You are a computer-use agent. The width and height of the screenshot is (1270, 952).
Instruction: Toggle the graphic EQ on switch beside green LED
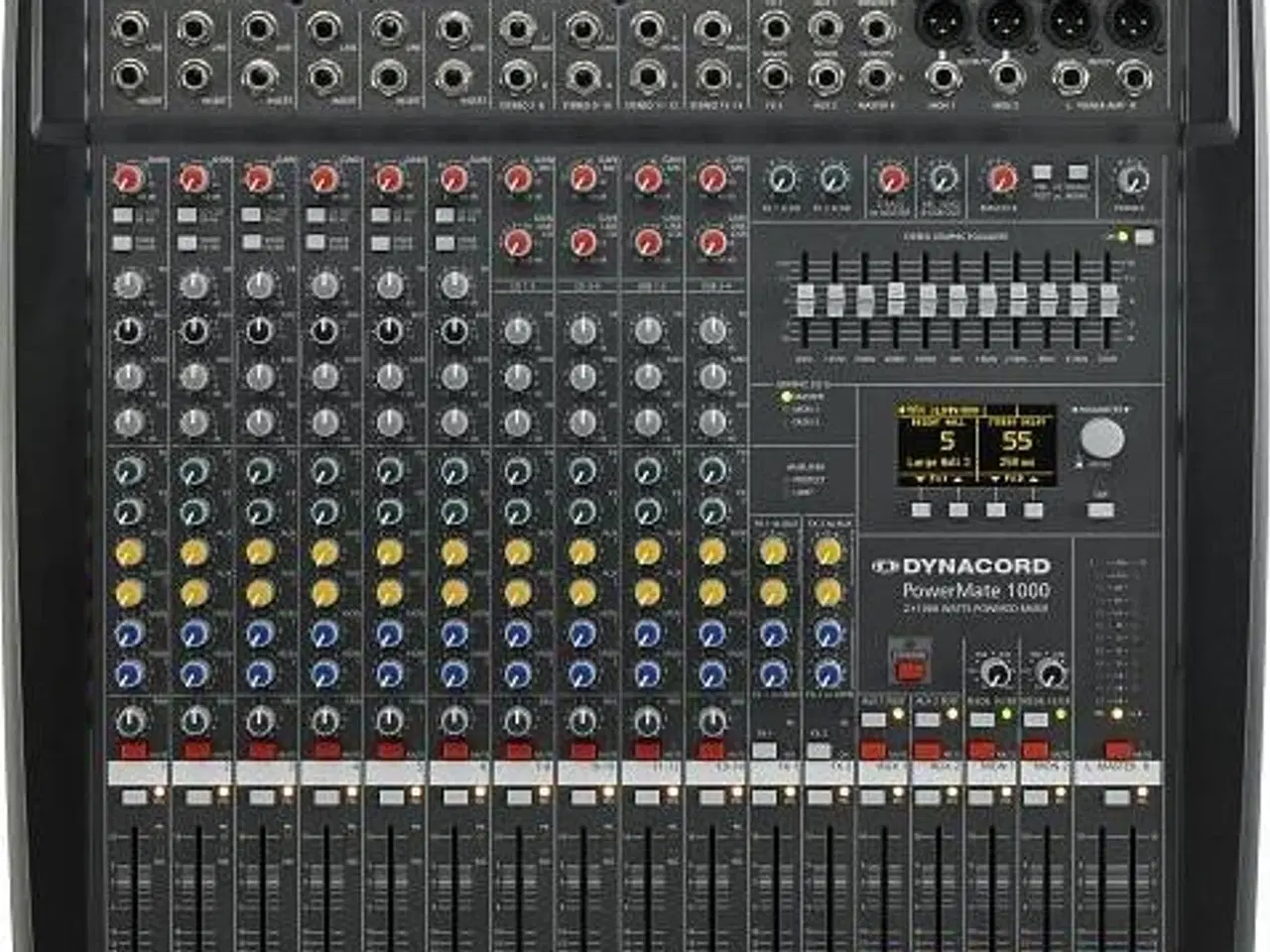[x=1145, y=237]
